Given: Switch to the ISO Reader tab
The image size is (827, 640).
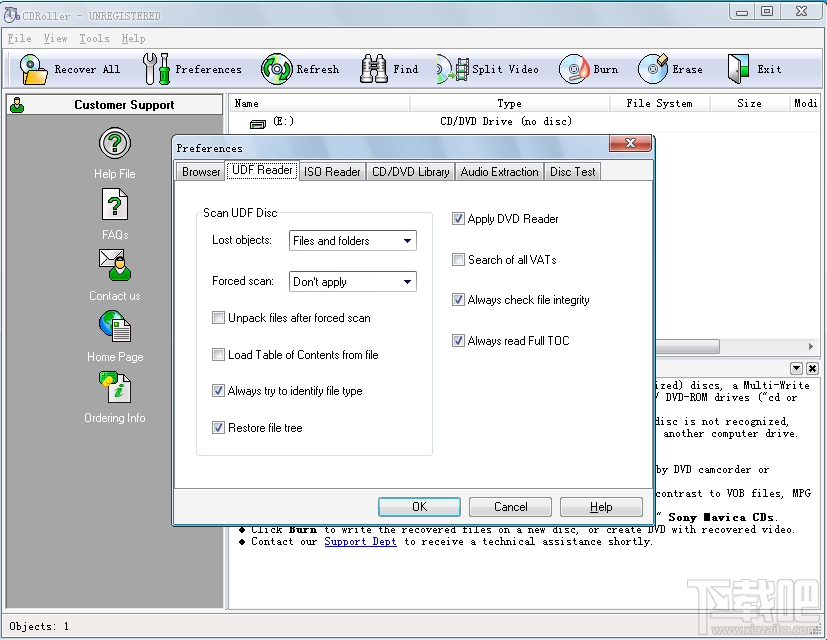Looking at the screenshot, I should point(332,172).
